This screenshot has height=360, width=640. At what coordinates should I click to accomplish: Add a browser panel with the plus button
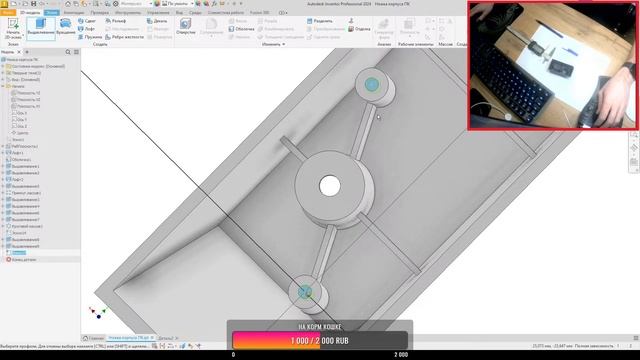27,52
